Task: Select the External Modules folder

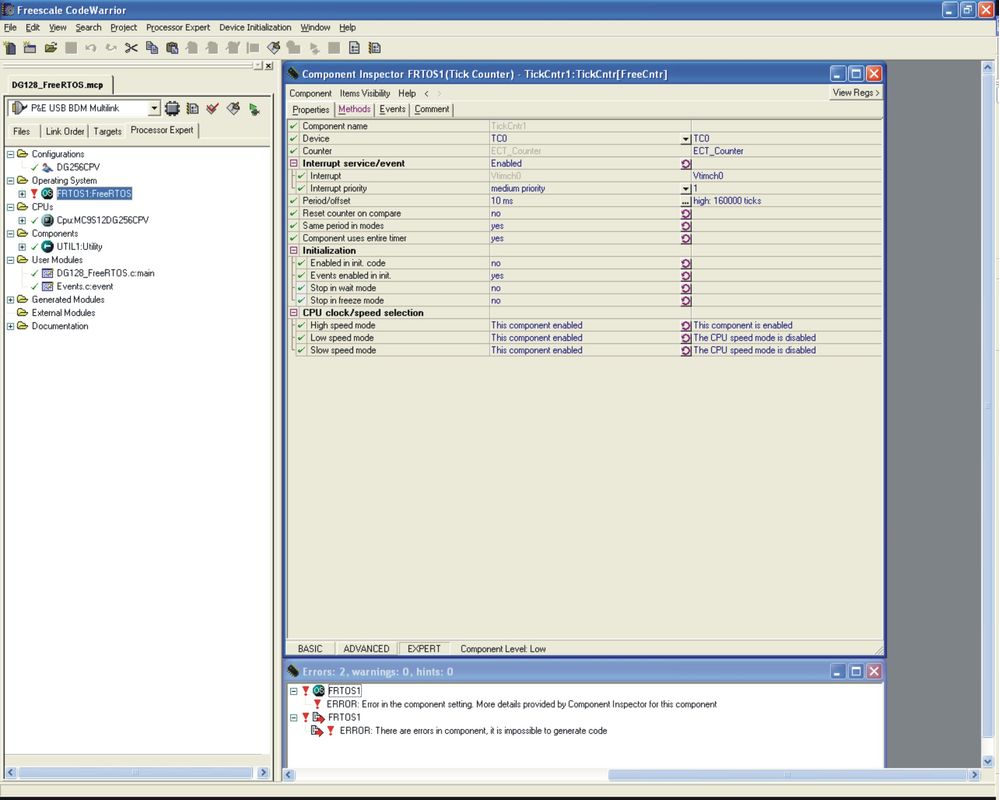Action: point(63,313)
